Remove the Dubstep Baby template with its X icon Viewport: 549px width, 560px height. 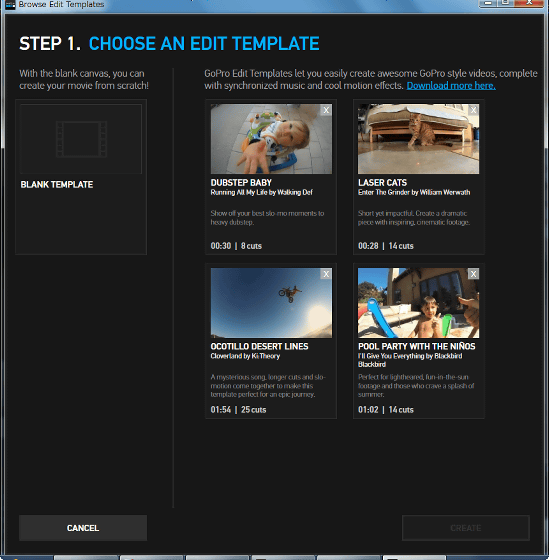coord(326,110)
